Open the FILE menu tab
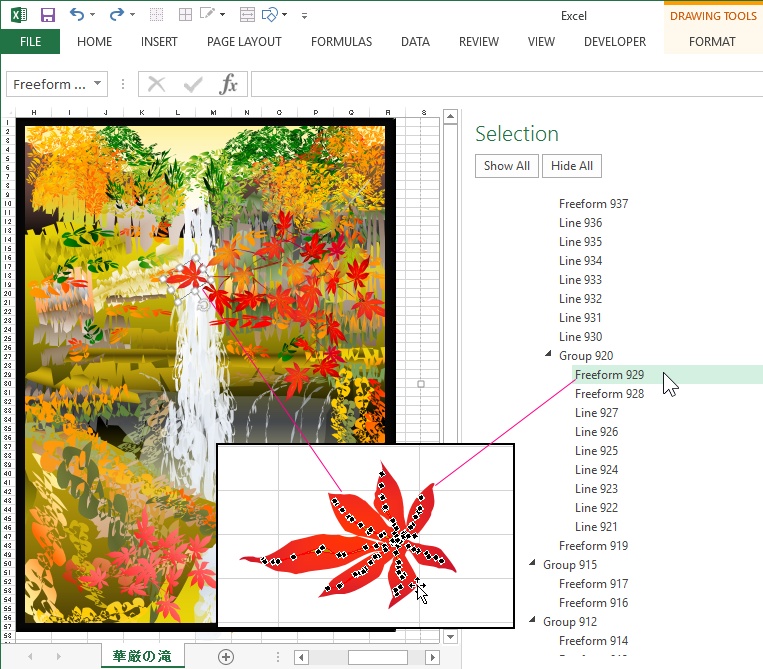This screenshot has width=763, height=669. tap(30, 42)
